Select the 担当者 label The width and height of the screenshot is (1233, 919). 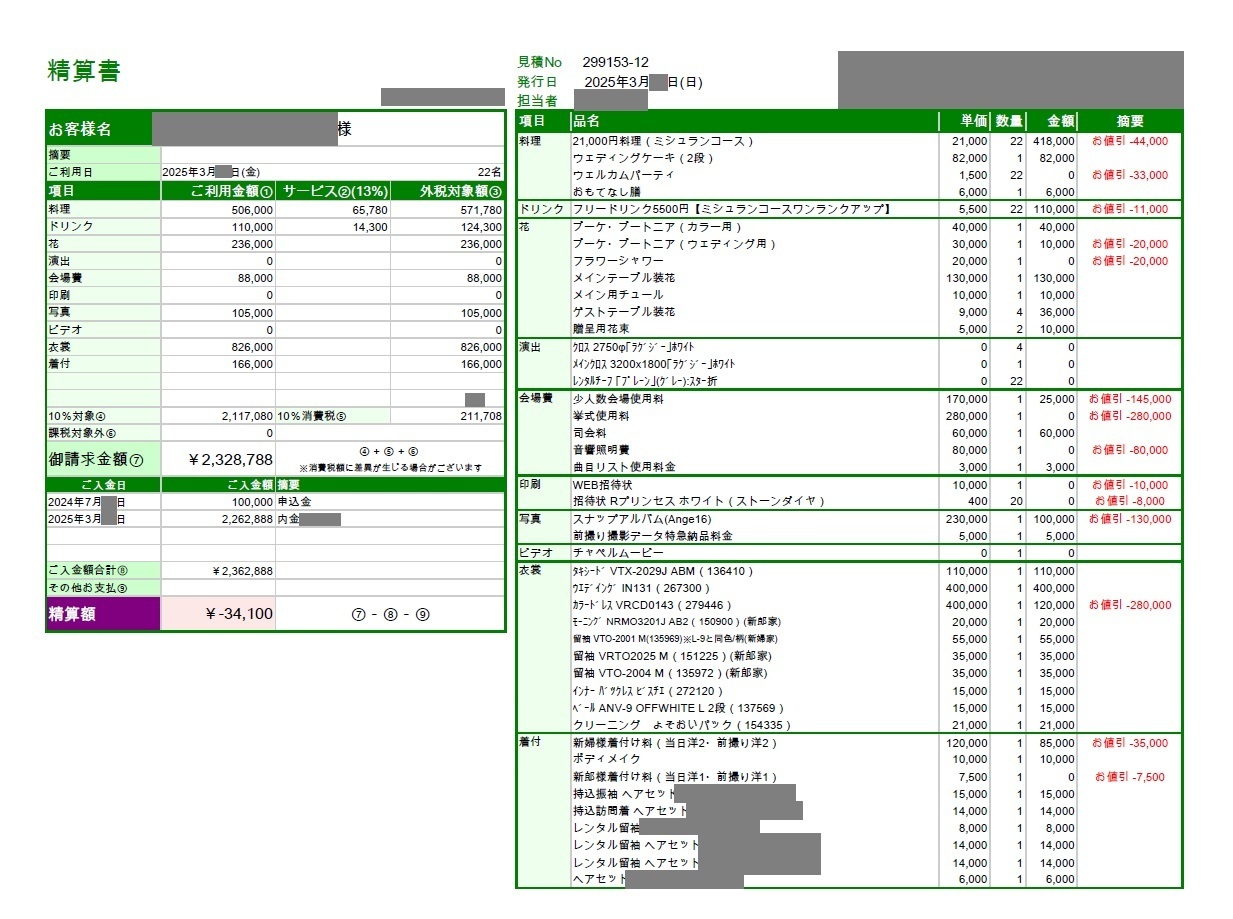[x=537, y=100]
